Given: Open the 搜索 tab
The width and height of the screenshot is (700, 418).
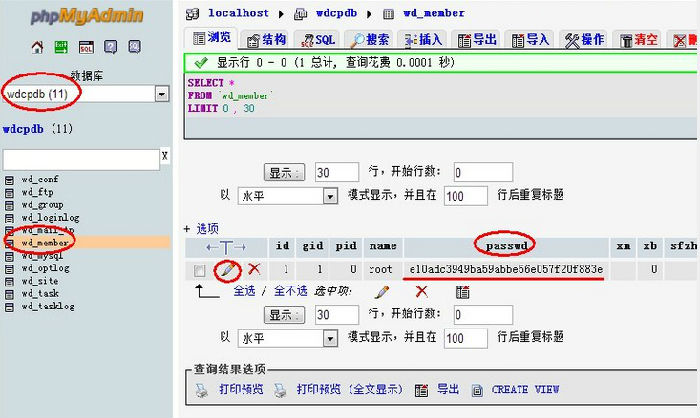Looking at the screenshot, I should click(369, 39).
